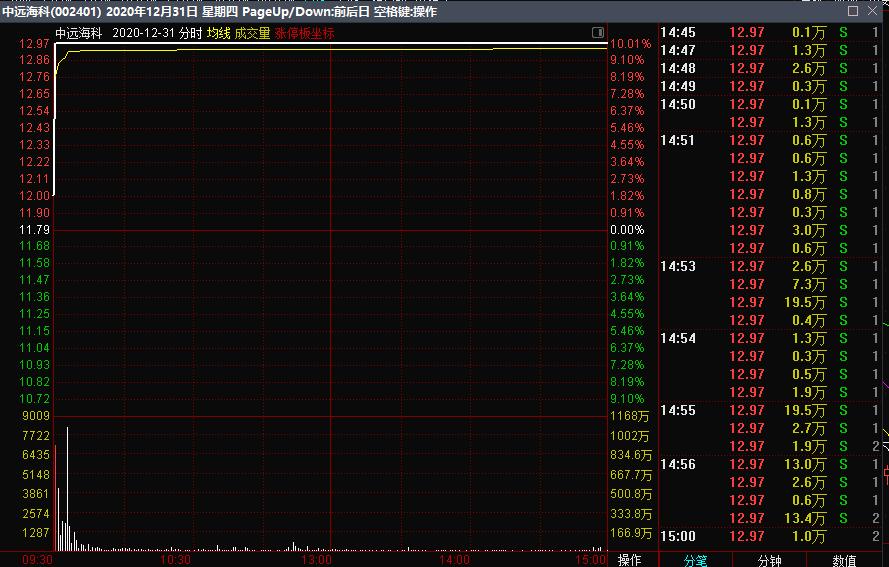Select the 14:45 tick row

click(771, 32)
